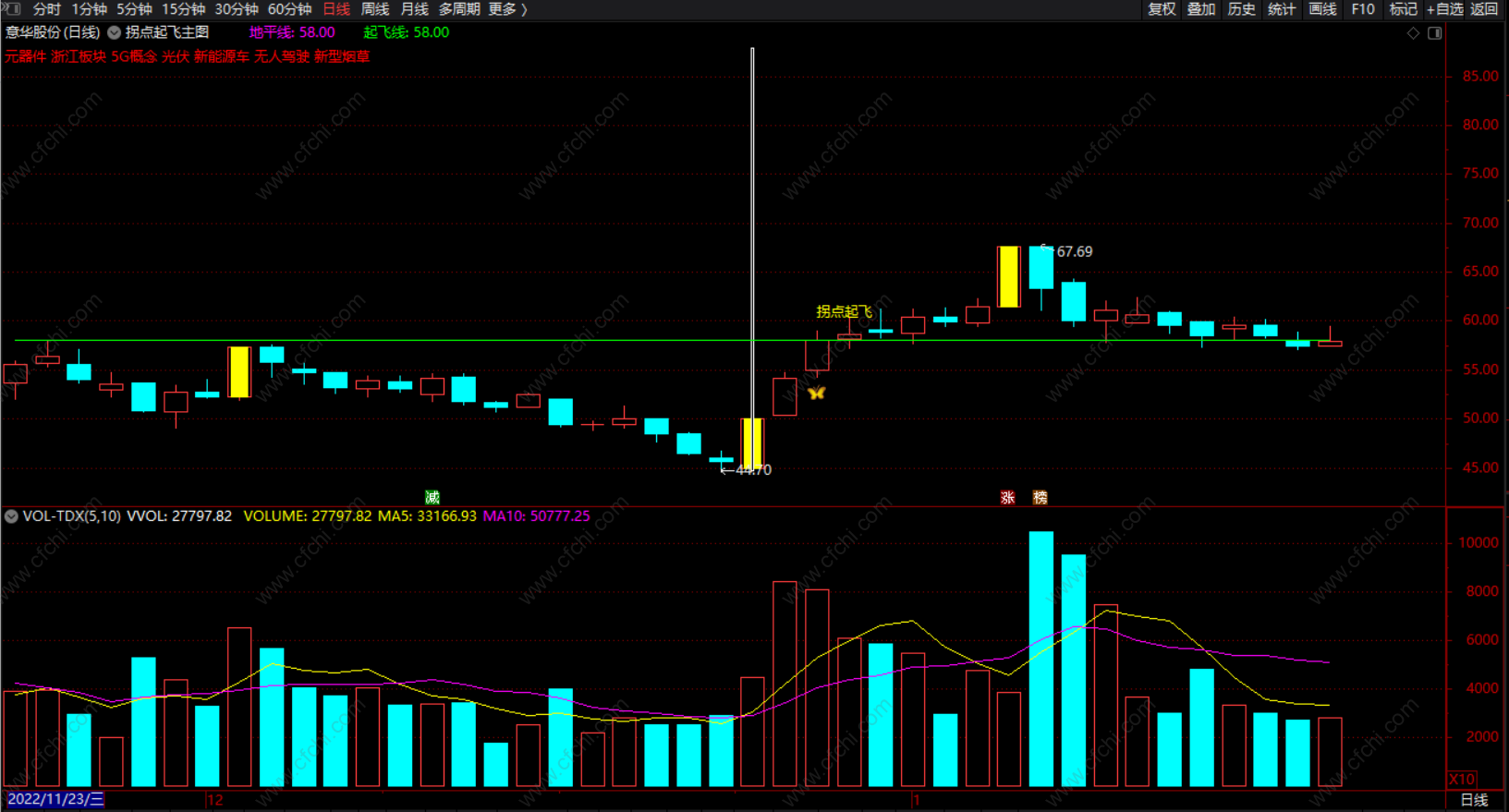The height and width of the screenshot is (812, 1509).
Task: Open the 新型烟草 concept tag
Action: 342,56
